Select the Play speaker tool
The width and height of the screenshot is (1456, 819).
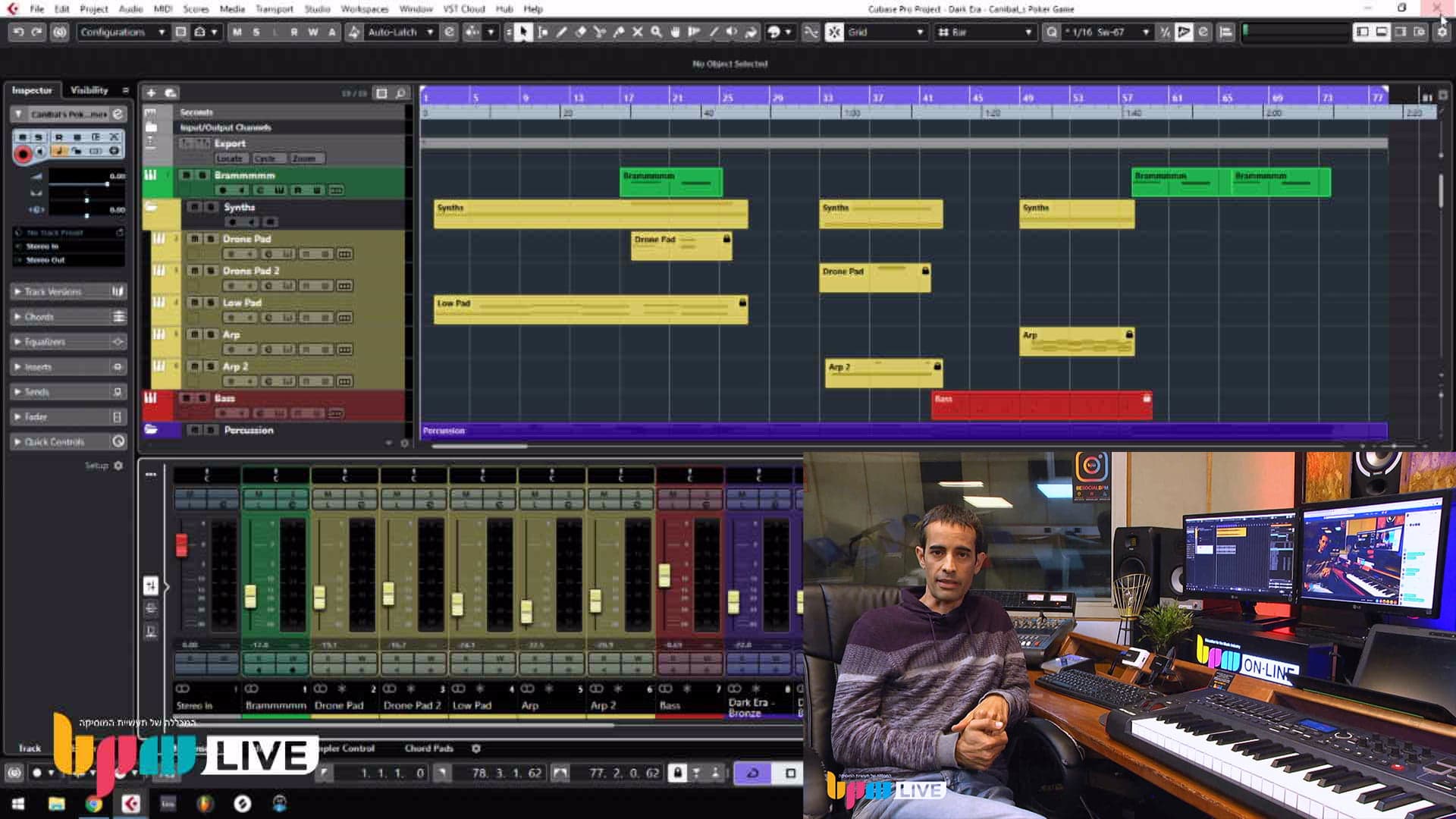pyautogui.click(x=733, y=32)
